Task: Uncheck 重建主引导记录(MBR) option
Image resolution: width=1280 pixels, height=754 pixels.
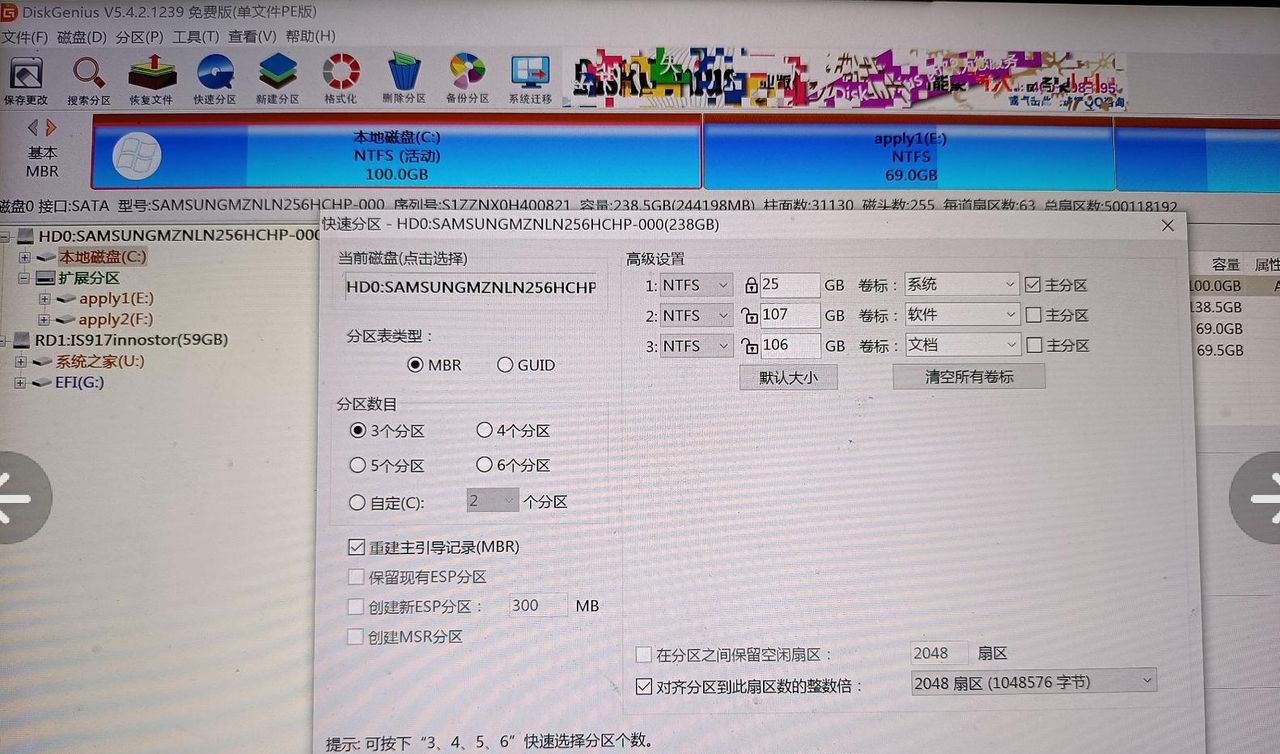Action: point(356,547)
